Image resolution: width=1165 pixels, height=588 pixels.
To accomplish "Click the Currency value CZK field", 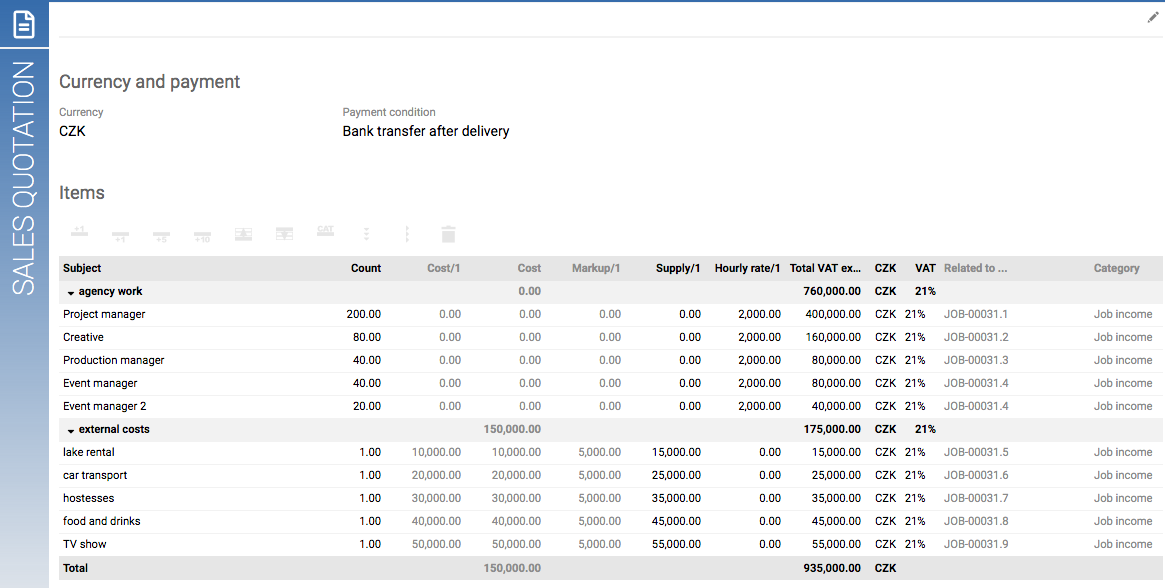I will click(72, 132).
